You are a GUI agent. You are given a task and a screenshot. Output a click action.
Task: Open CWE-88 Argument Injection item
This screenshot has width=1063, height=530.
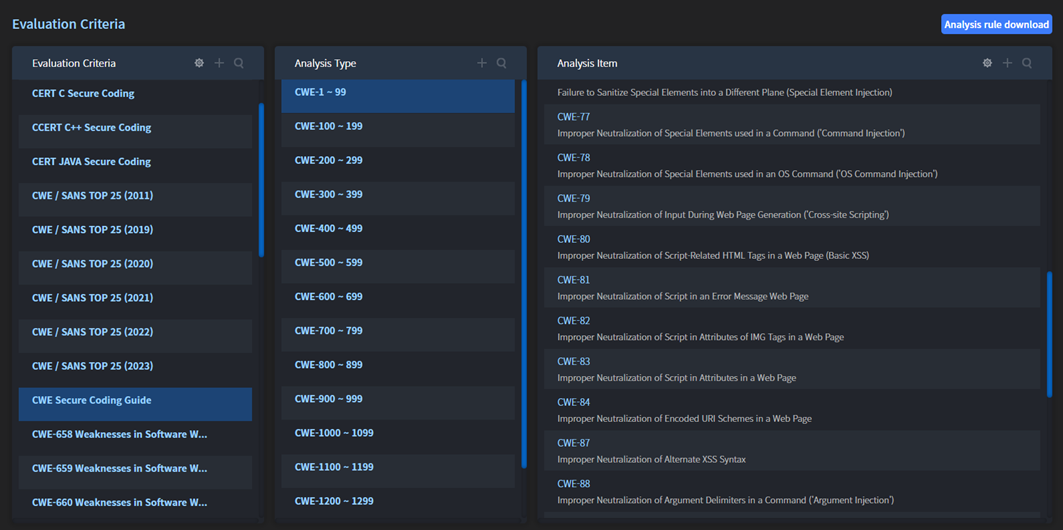pyautogui.click(x=792, y=491)
